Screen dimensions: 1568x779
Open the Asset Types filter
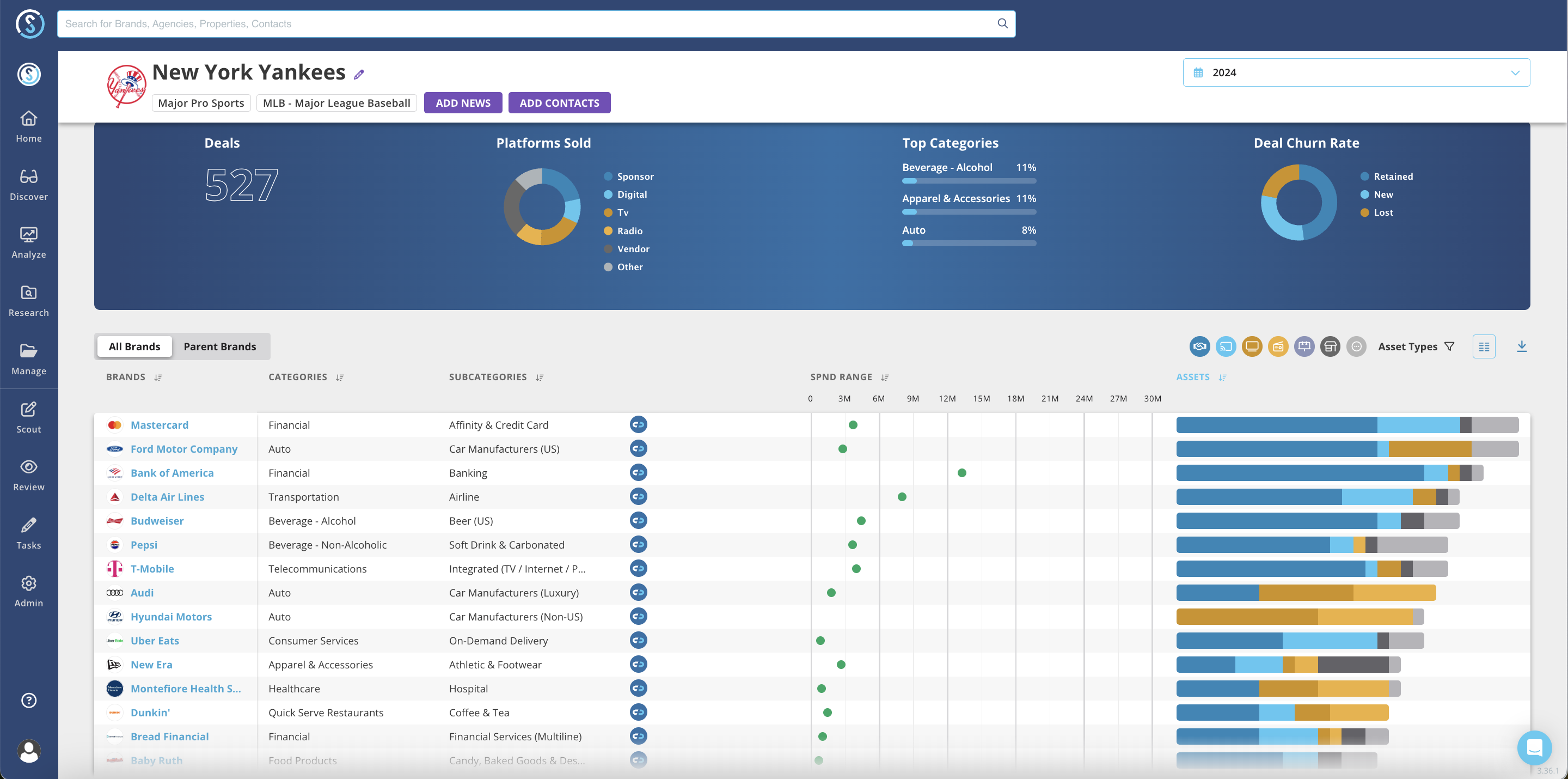click(1416, 346)
